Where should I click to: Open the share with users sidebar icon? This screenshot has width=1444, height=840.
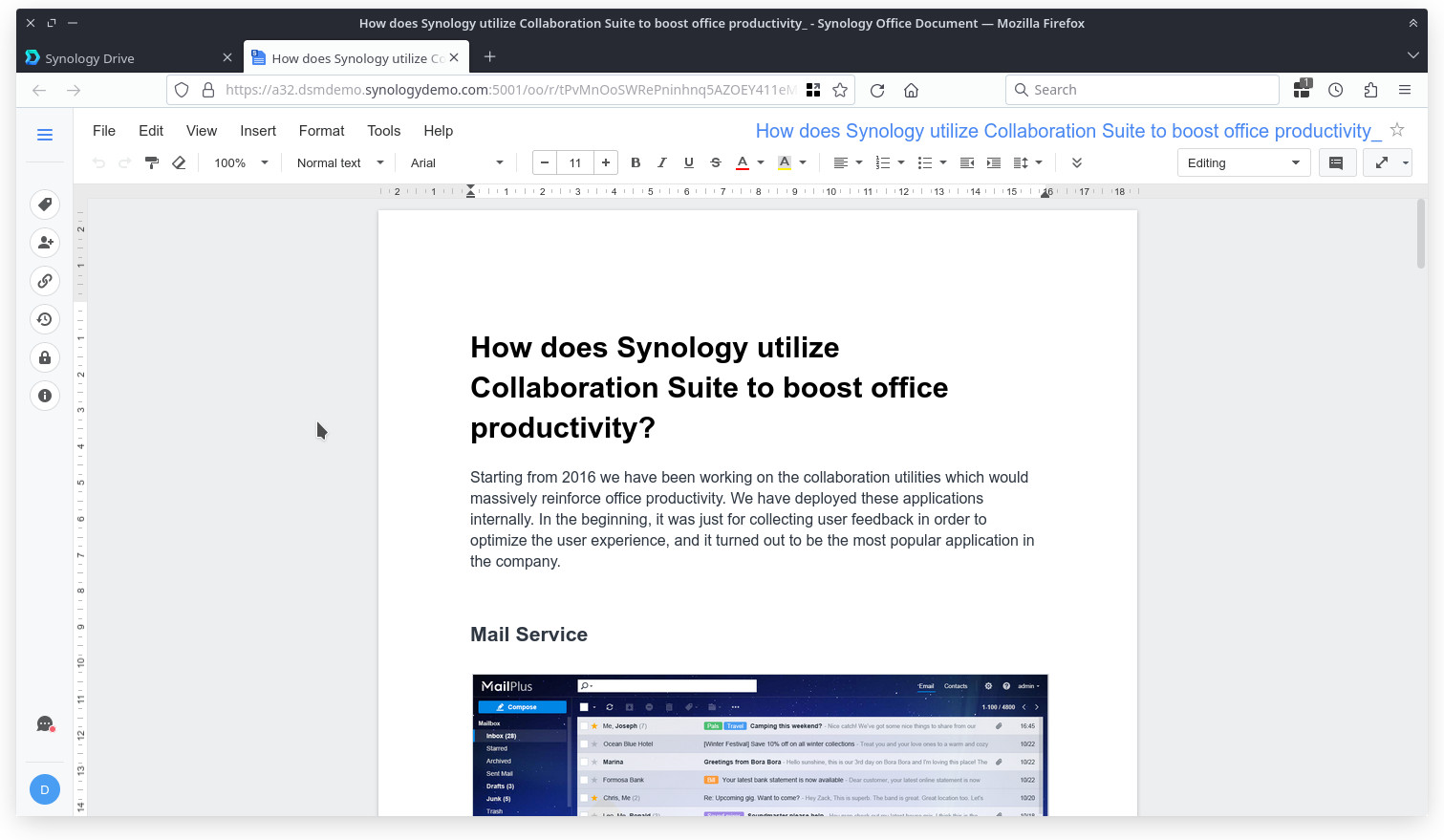coord(45,243)
